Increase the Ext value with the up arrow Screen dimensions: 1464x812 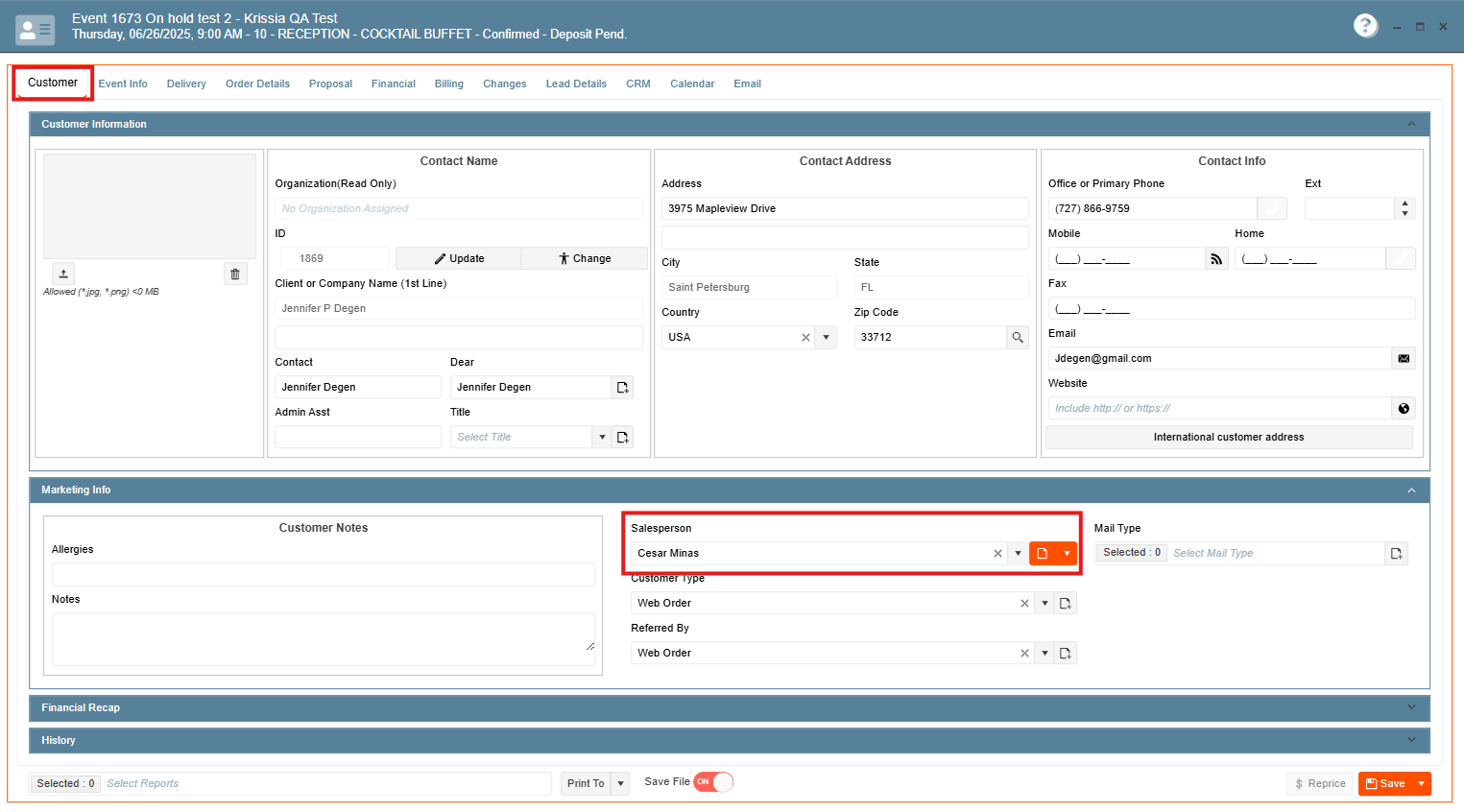(1405, 203)
